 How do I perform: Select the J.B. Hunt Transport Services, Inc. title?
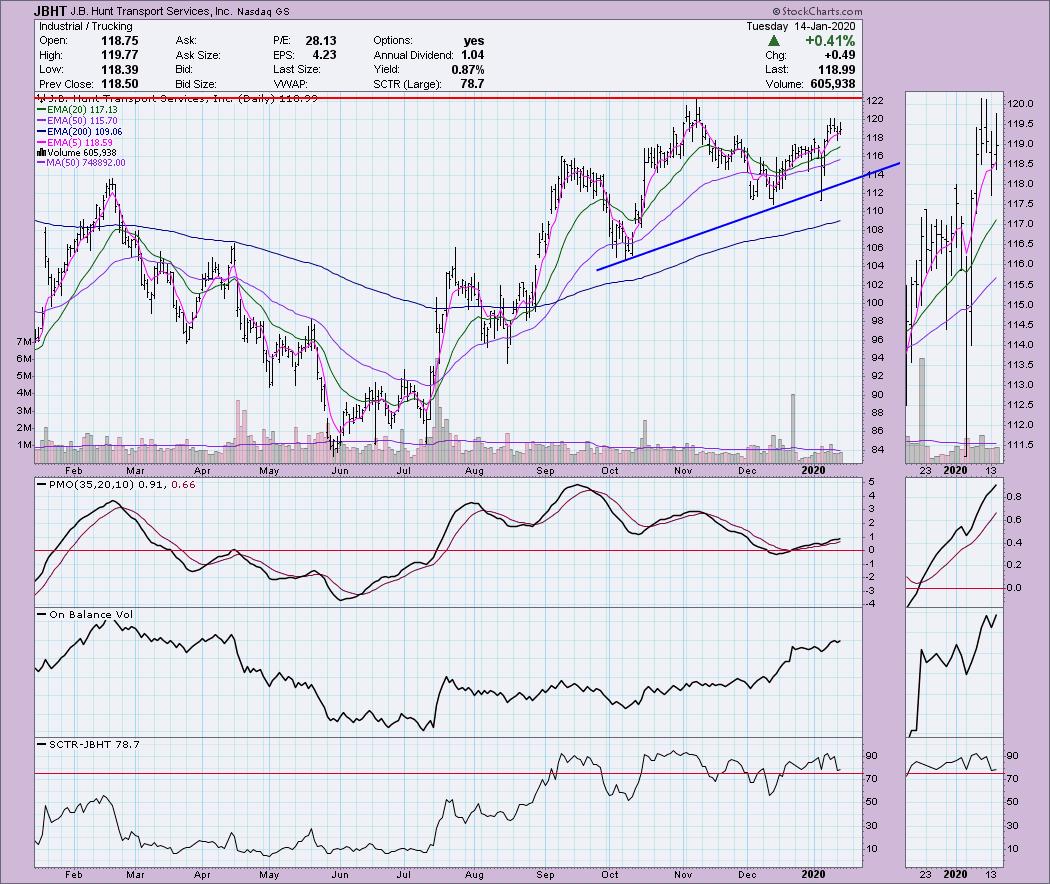click(x=151, y=11)
